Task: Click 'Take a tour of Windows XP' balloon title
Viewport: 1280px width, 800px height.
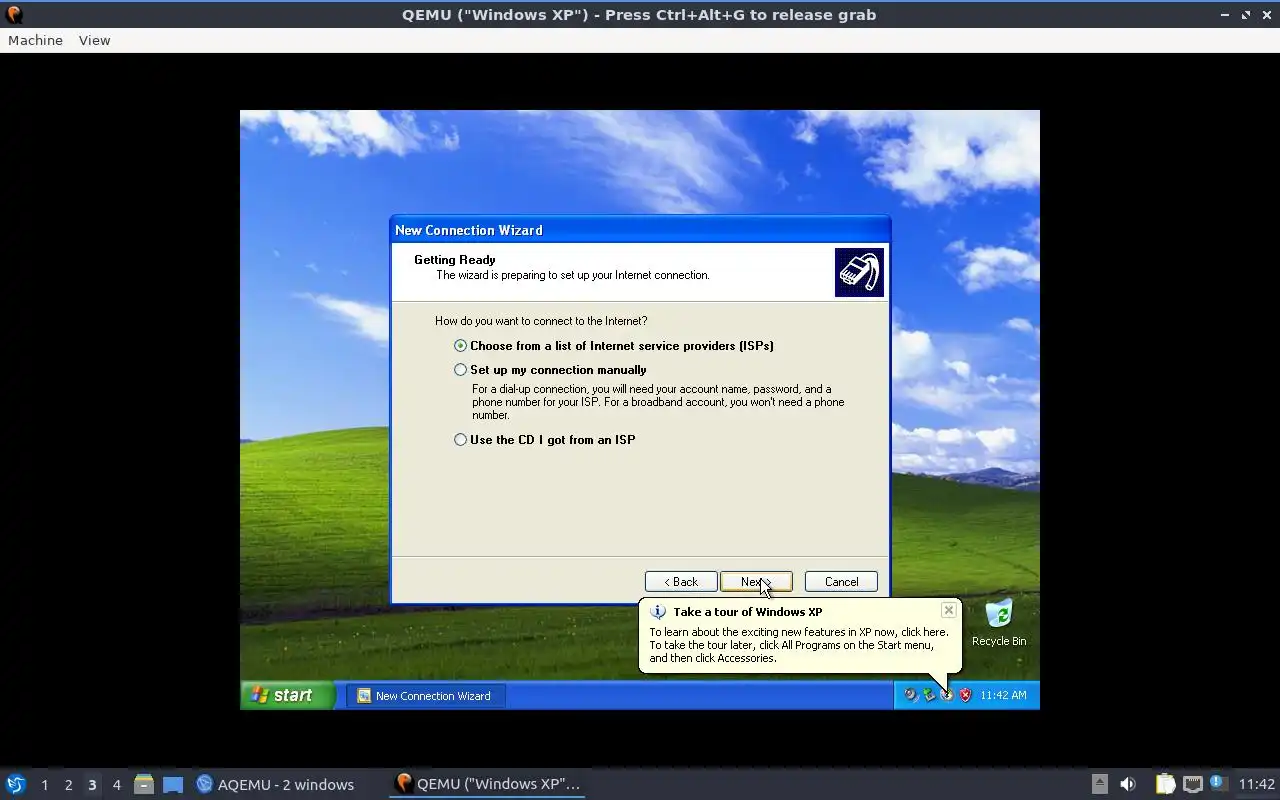Action: click(x=747, y=612)
